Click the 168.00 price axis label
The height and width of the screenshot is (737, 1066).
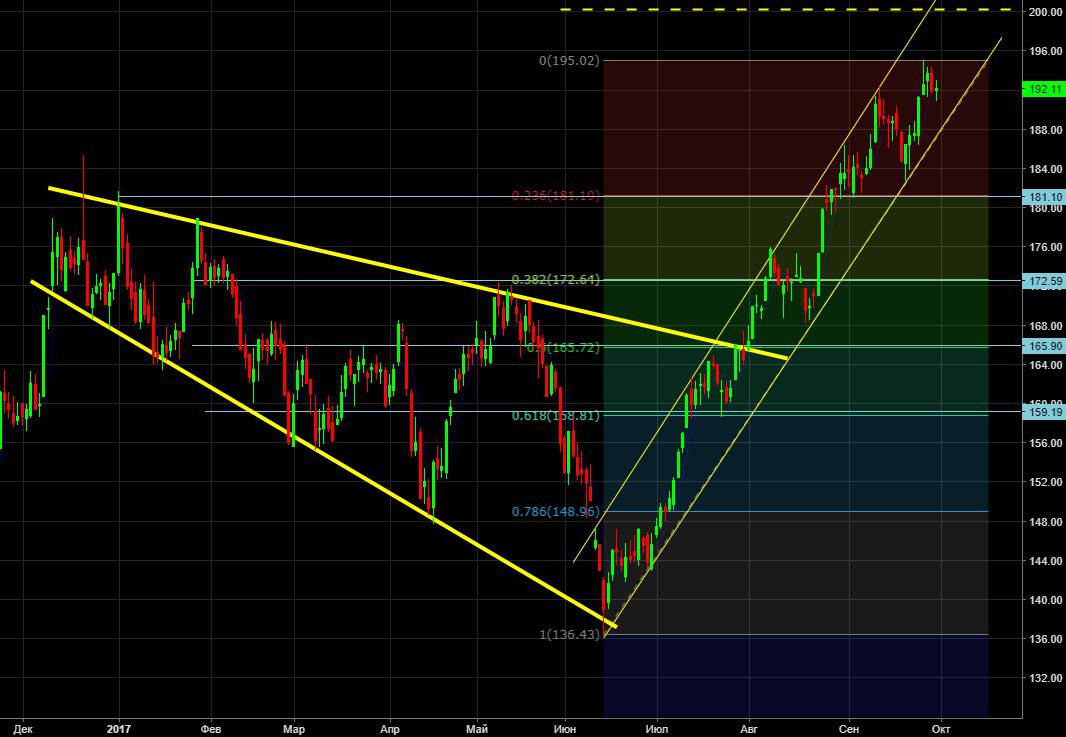click(x=1046, y=326)
